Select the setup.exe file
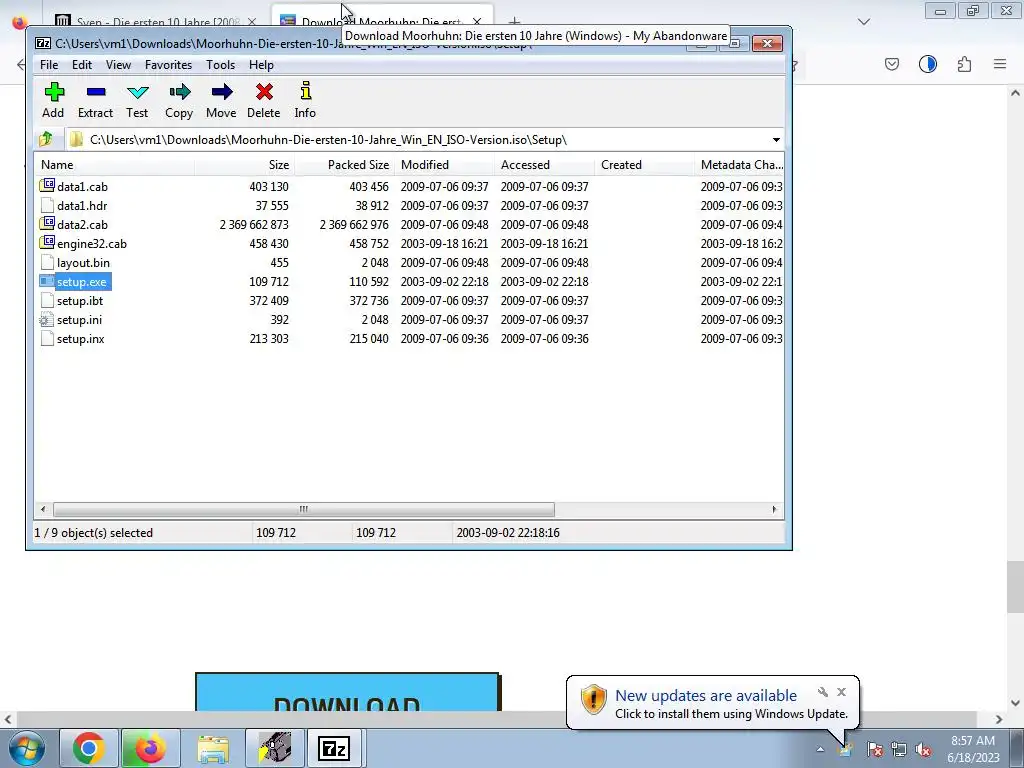The height and width of the screenshot is (768, 1024). click(x=81, y=281)
